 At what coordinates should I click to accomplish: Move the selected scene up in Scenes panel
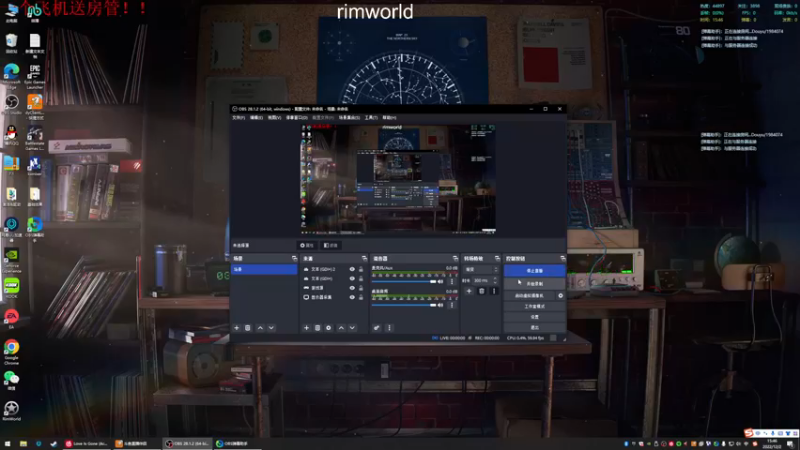pyautogui.click(x=260, y=328)
